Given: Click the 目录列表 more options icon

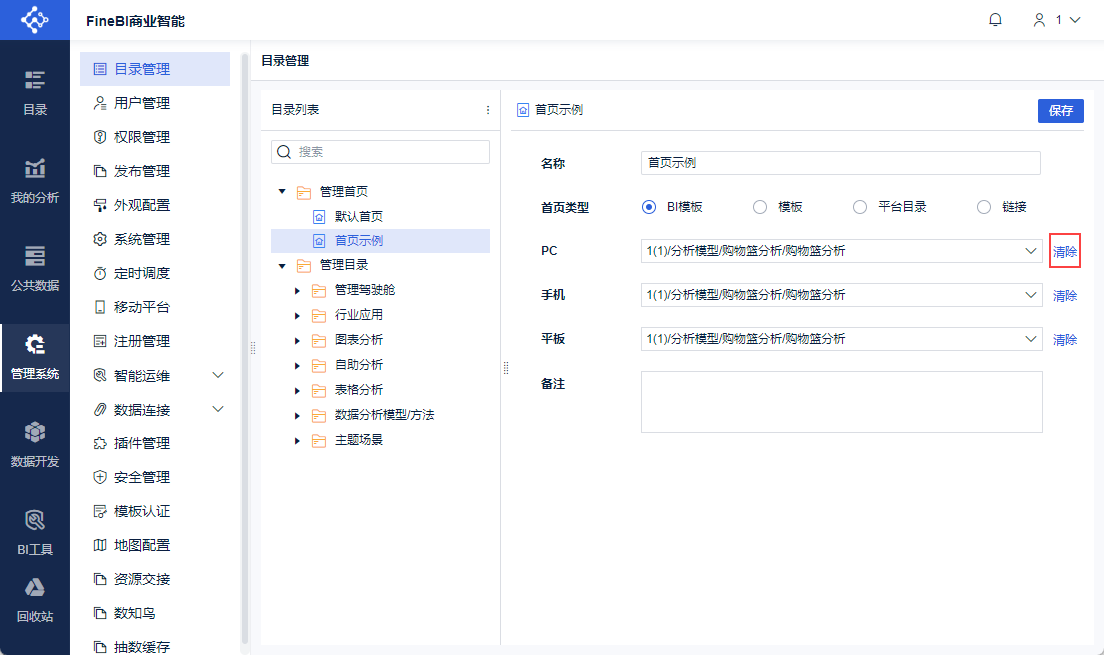Looking at the screenshot, I should pos(488,110).
